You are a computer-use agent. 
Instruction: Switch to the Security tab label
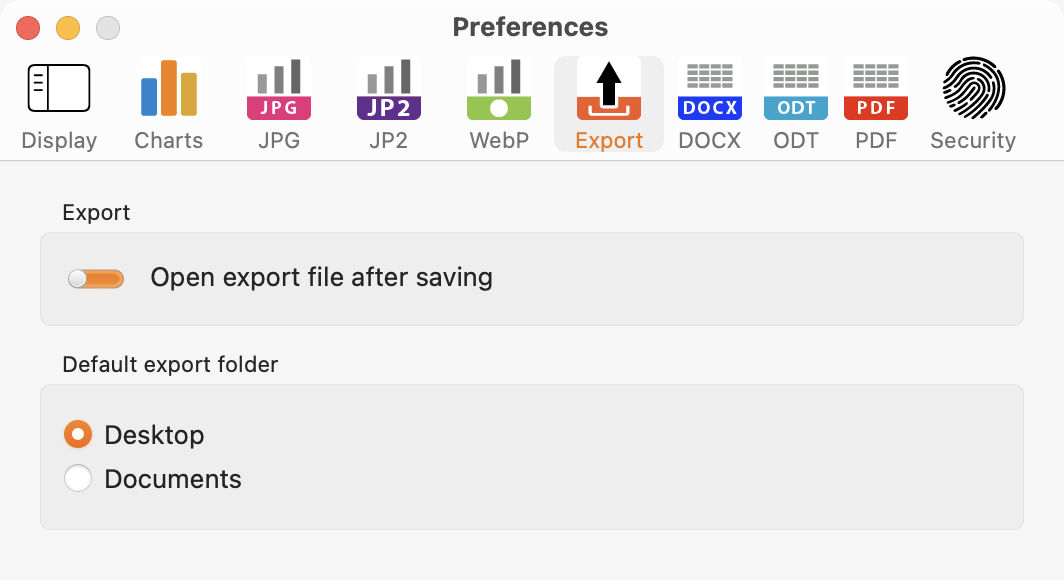[973, 141]
